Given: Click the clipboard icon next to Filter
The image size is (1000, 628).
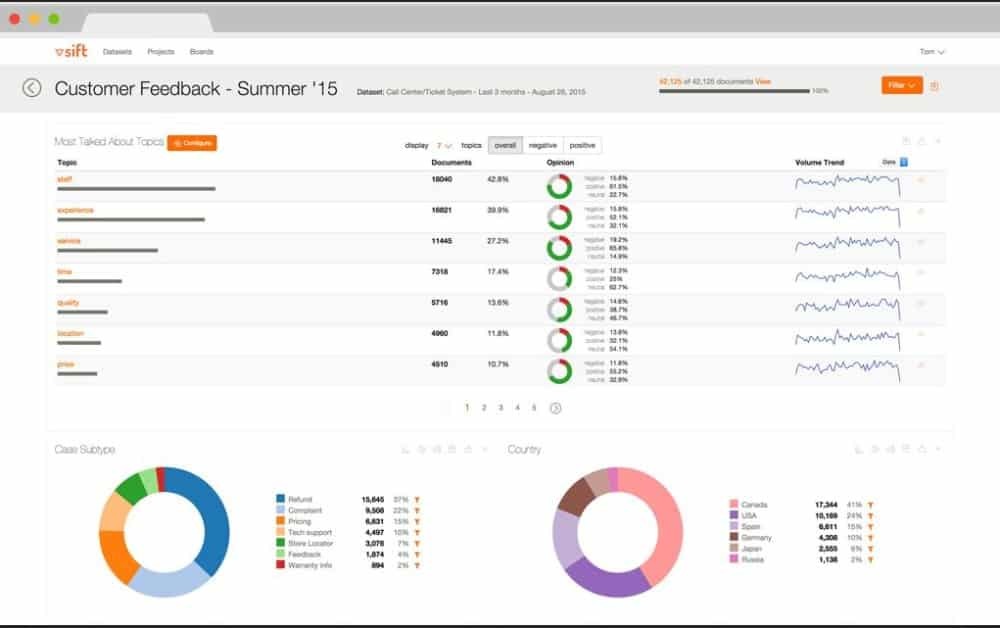Looking at the screenshot, I should click(x=934, y=86).
